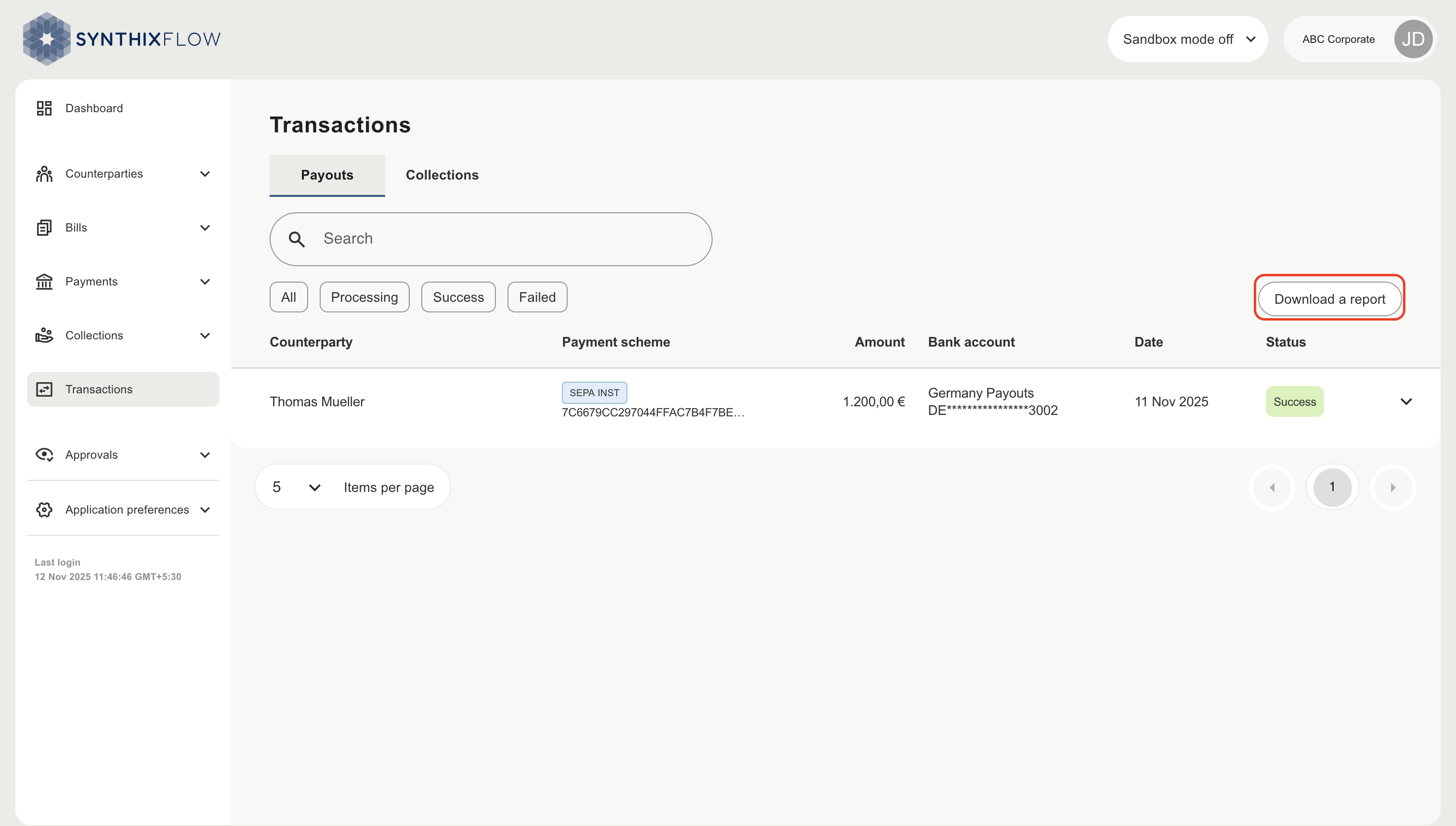
Task: Click the Amount column header
Action: [880, 342]
